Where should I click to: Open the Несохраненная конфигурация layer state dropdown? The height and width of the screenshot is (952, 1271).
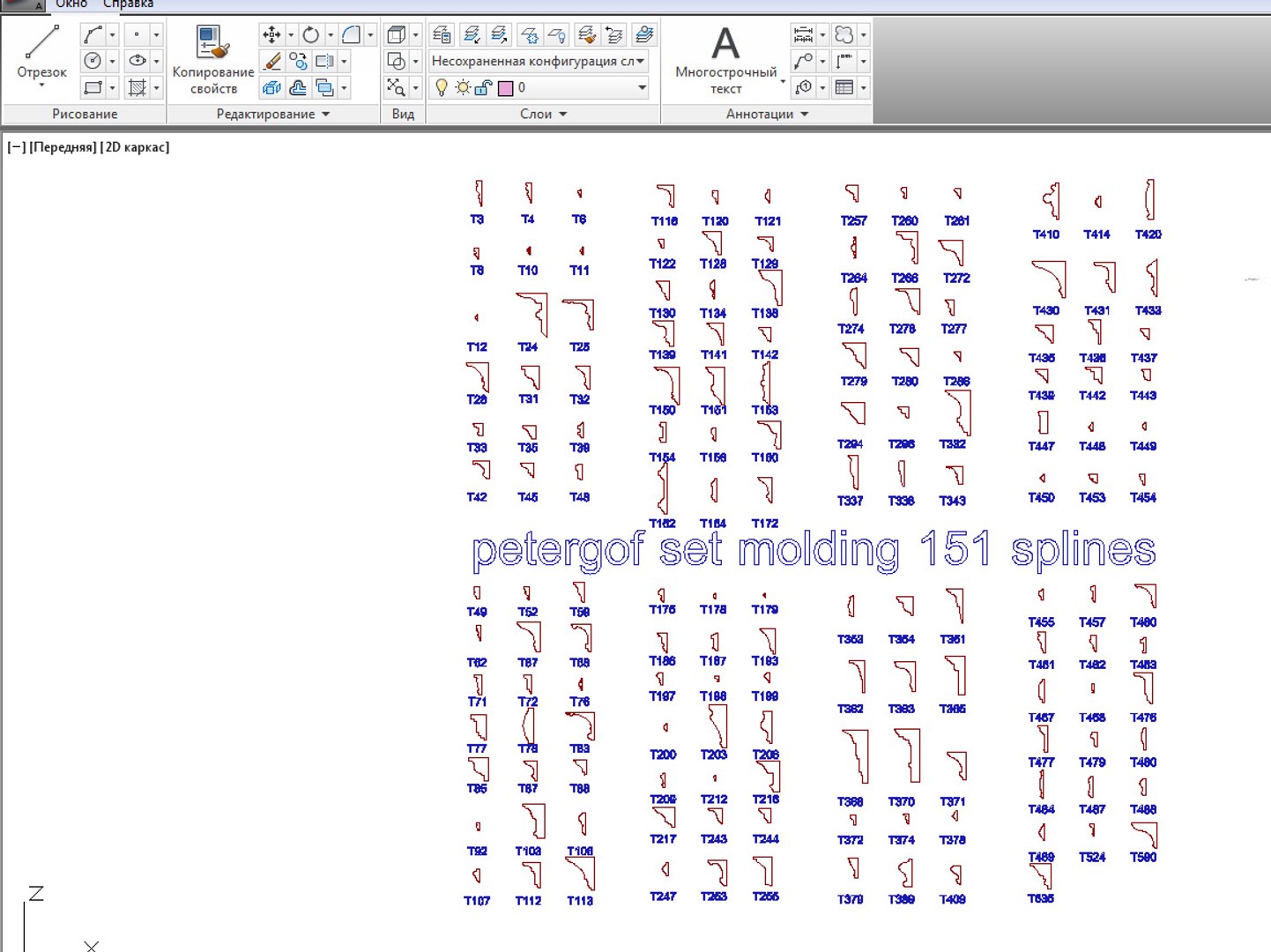(x=539, y=61)
